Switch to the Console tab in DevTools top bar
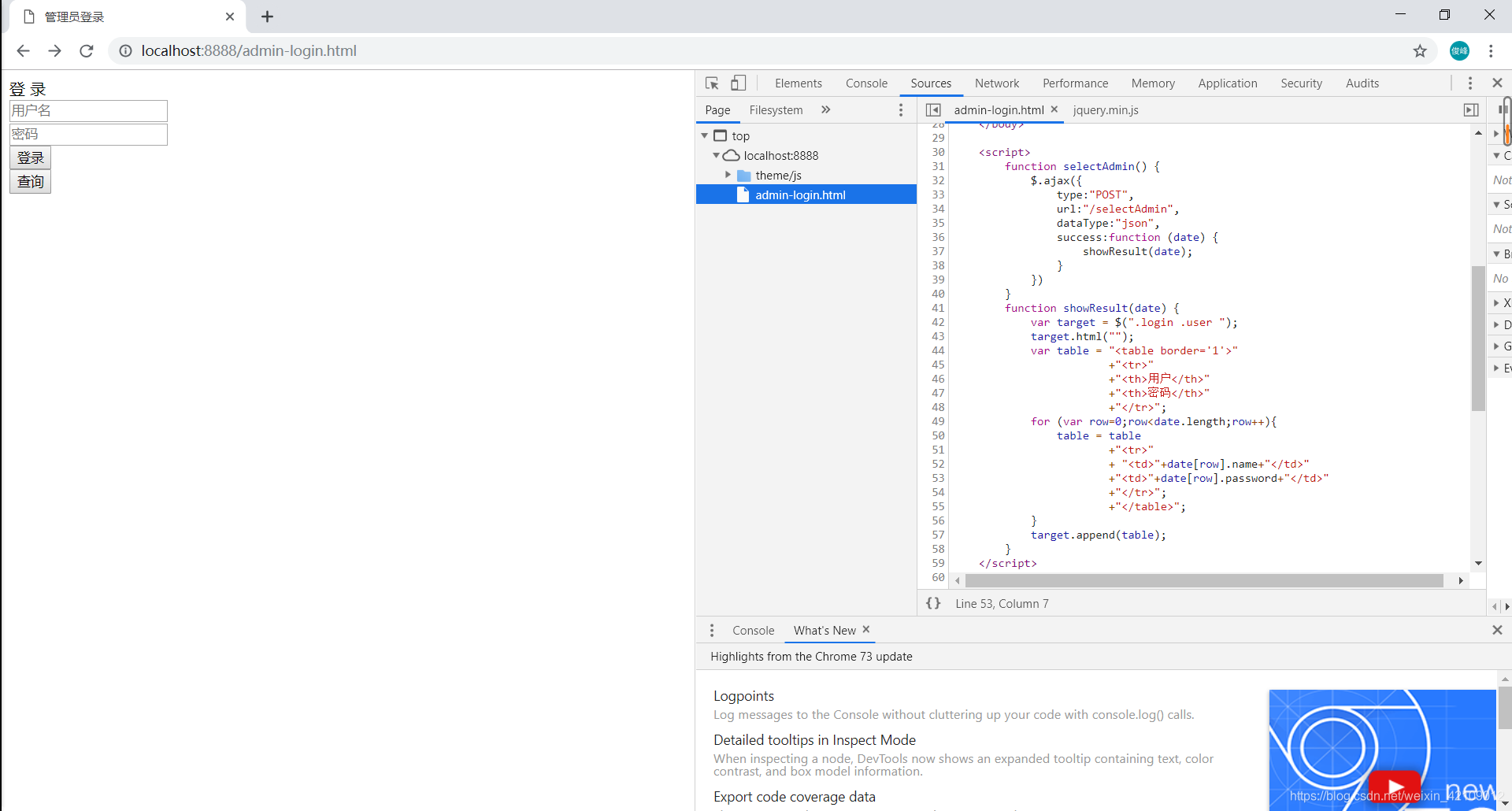Image resolution: width=1512 pixels, height=811 pixels. click(866, 83)
